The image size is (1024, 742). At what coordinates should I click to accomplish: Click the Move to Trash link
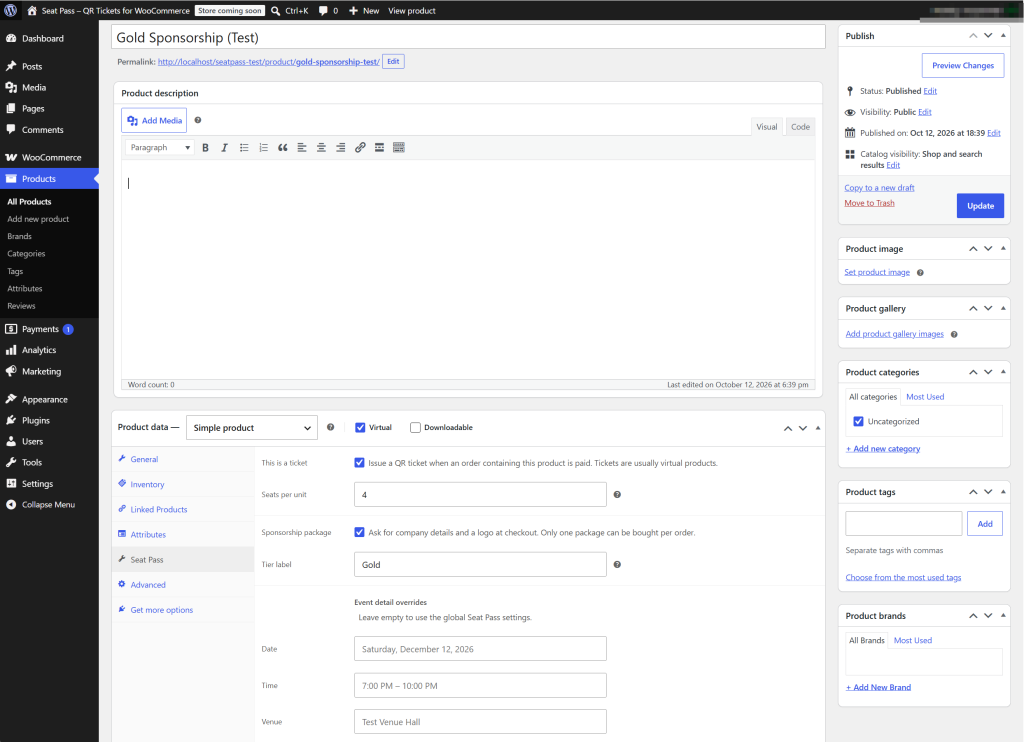pyautogui.click(x=869, y=203)
